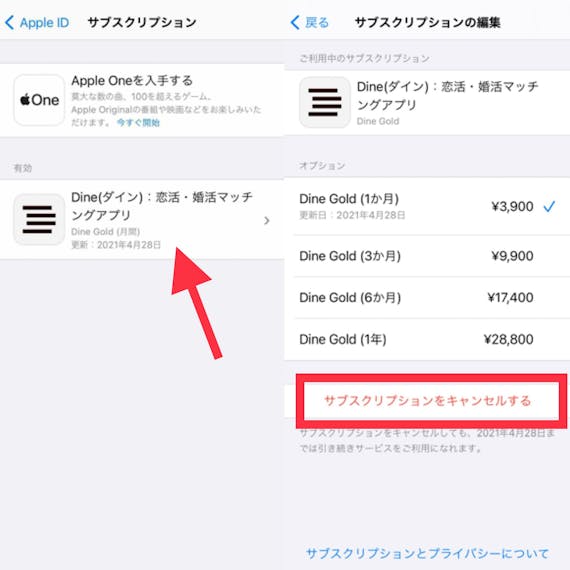Choose the Dine Gold (6か月) plan
This screenshot has width=570, height=570.
(427, 298)
